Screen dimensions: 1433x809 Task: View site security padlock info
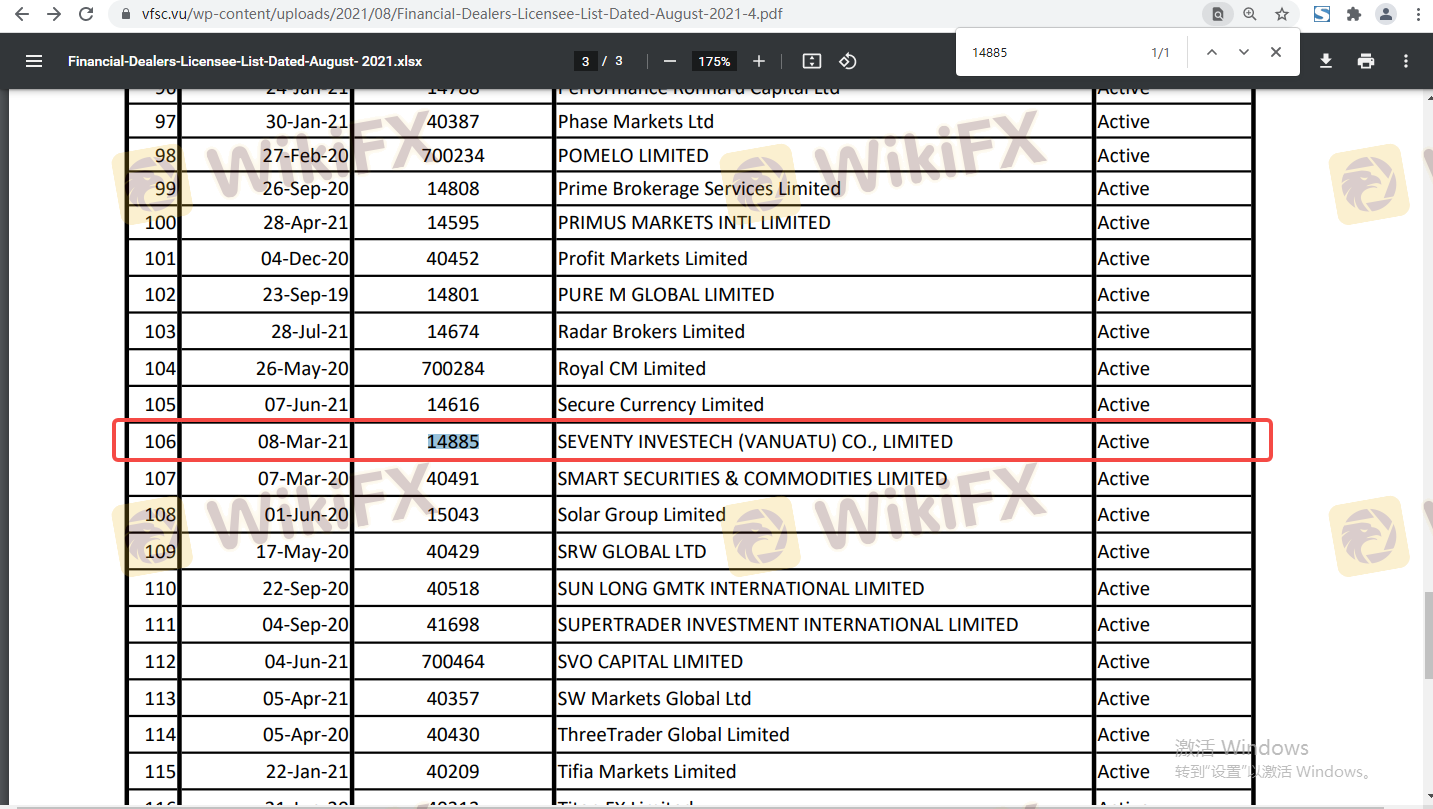[125, 14]
